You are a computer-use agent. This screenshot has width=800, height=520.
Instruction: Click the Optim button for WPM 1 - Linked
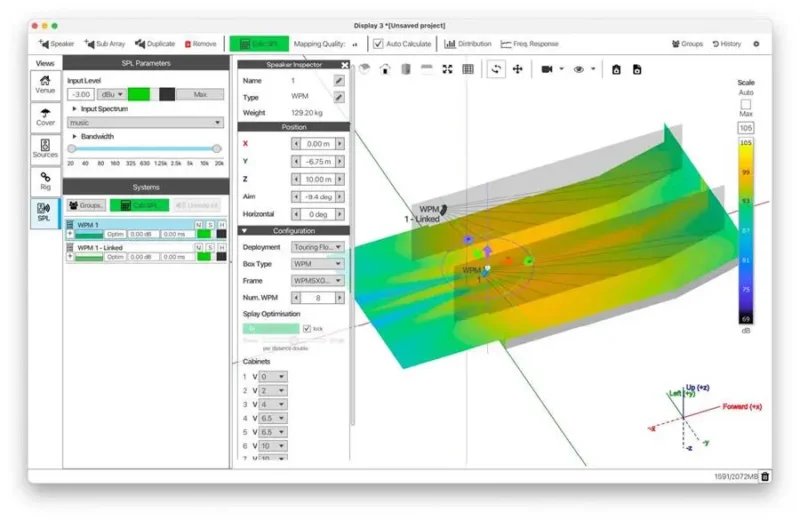[115, 257]
